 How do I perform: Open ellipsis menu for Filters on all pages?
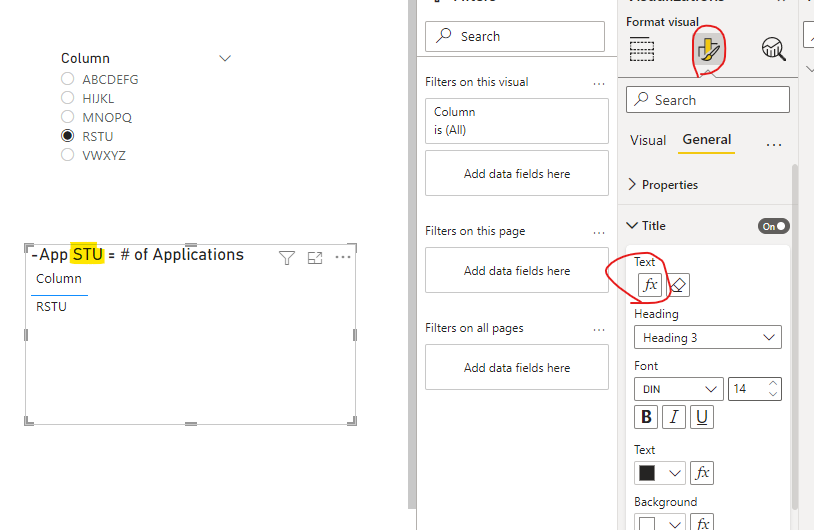click(x=599, y=330)
